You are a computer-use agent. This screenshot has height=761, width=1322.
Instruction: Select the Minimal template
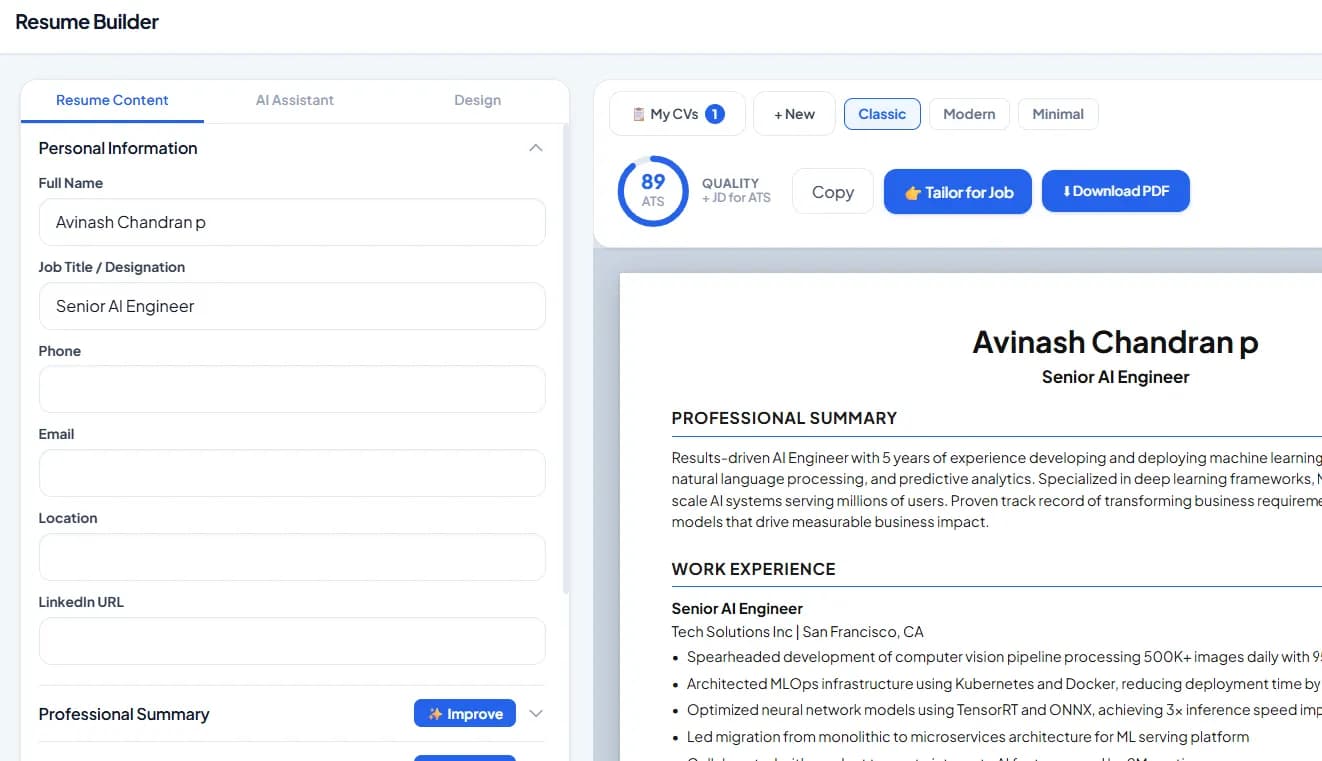pyautogui.click(x=1058, y=114)
